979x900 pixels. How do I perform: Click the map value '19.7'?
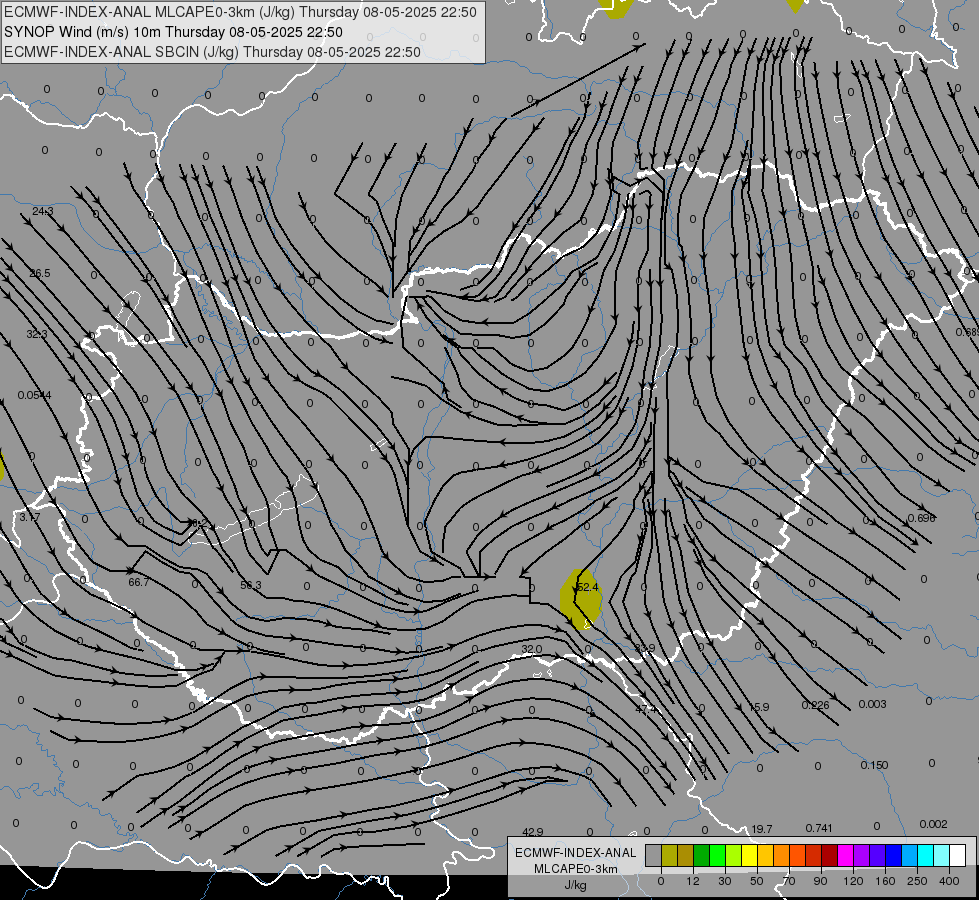coord(762,829)
